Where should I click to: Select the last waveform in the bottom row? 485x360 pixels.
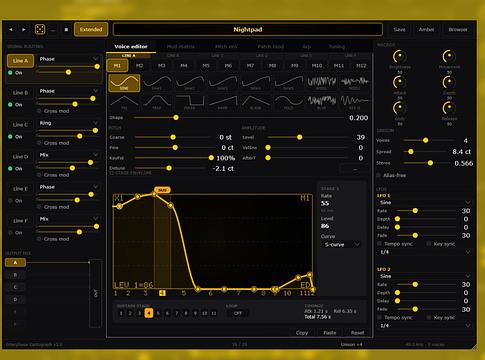tap(354, 102)
